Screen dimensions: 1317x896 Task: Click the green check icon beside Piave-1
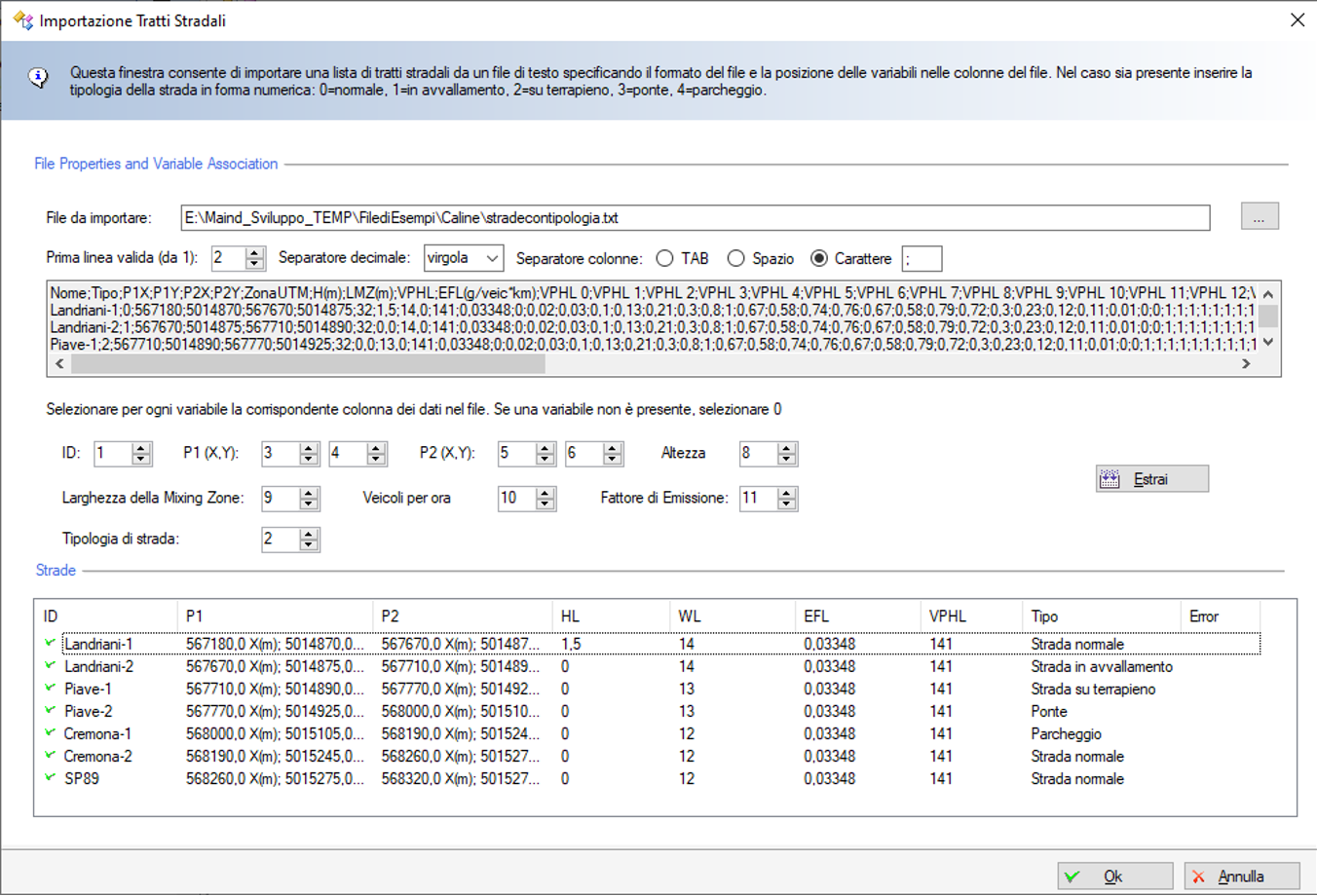pyautogui.click(x=51, y=689)
